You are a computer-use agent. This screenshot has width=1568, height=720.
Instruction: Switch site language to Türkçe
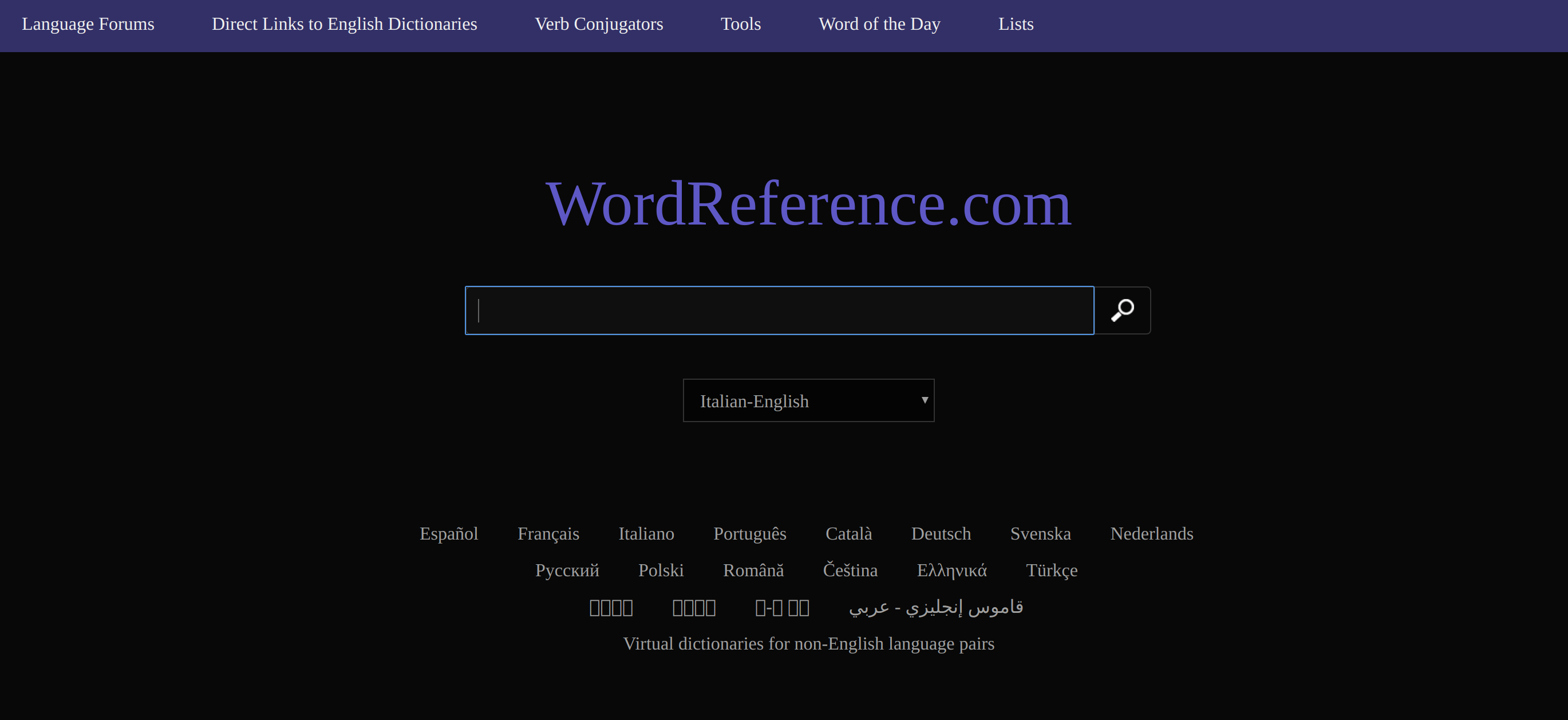click(1052, 570)
